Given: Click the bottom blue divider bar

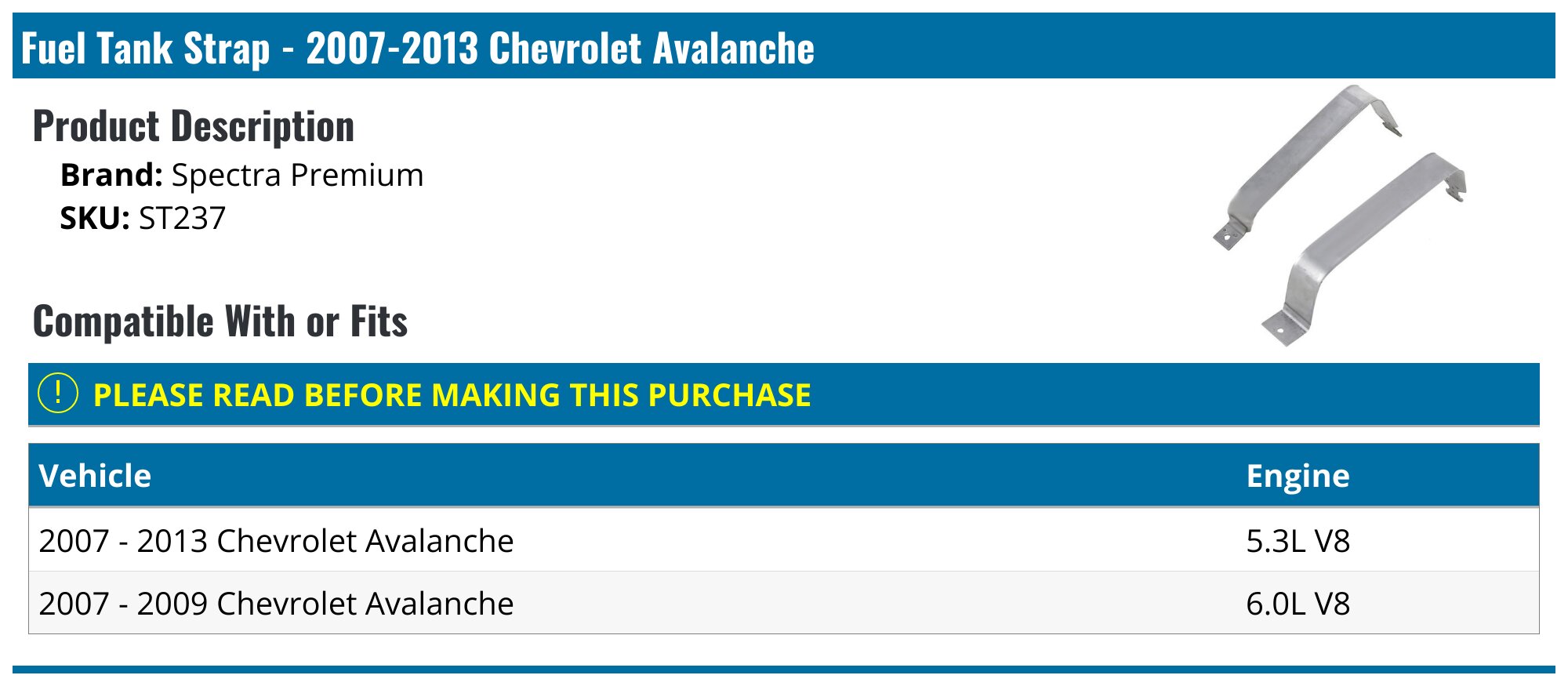Looking at the screenshot, I should (x=784, y=670).
